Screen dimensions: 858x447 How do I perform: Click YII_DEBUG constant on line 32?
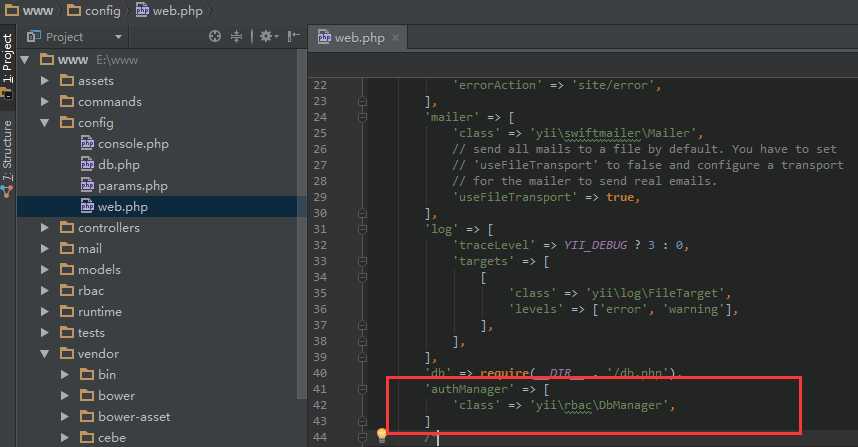[595, 245]
